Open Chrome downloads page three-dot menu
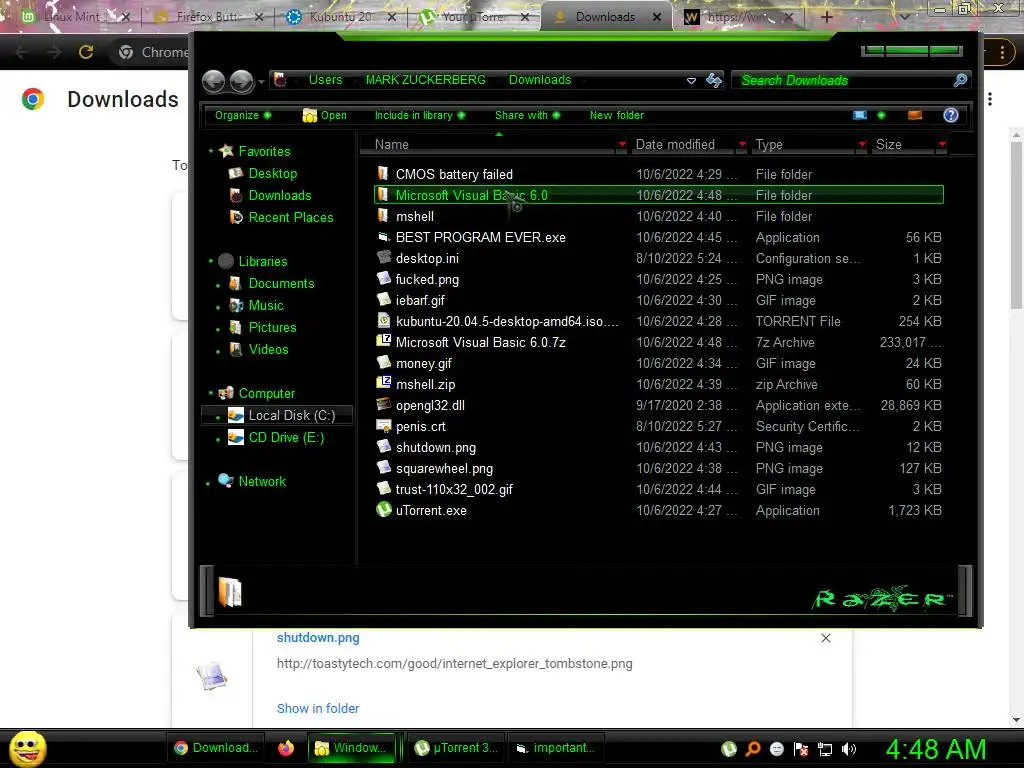This screenshot has height=768, width=1024. [990, 99]
